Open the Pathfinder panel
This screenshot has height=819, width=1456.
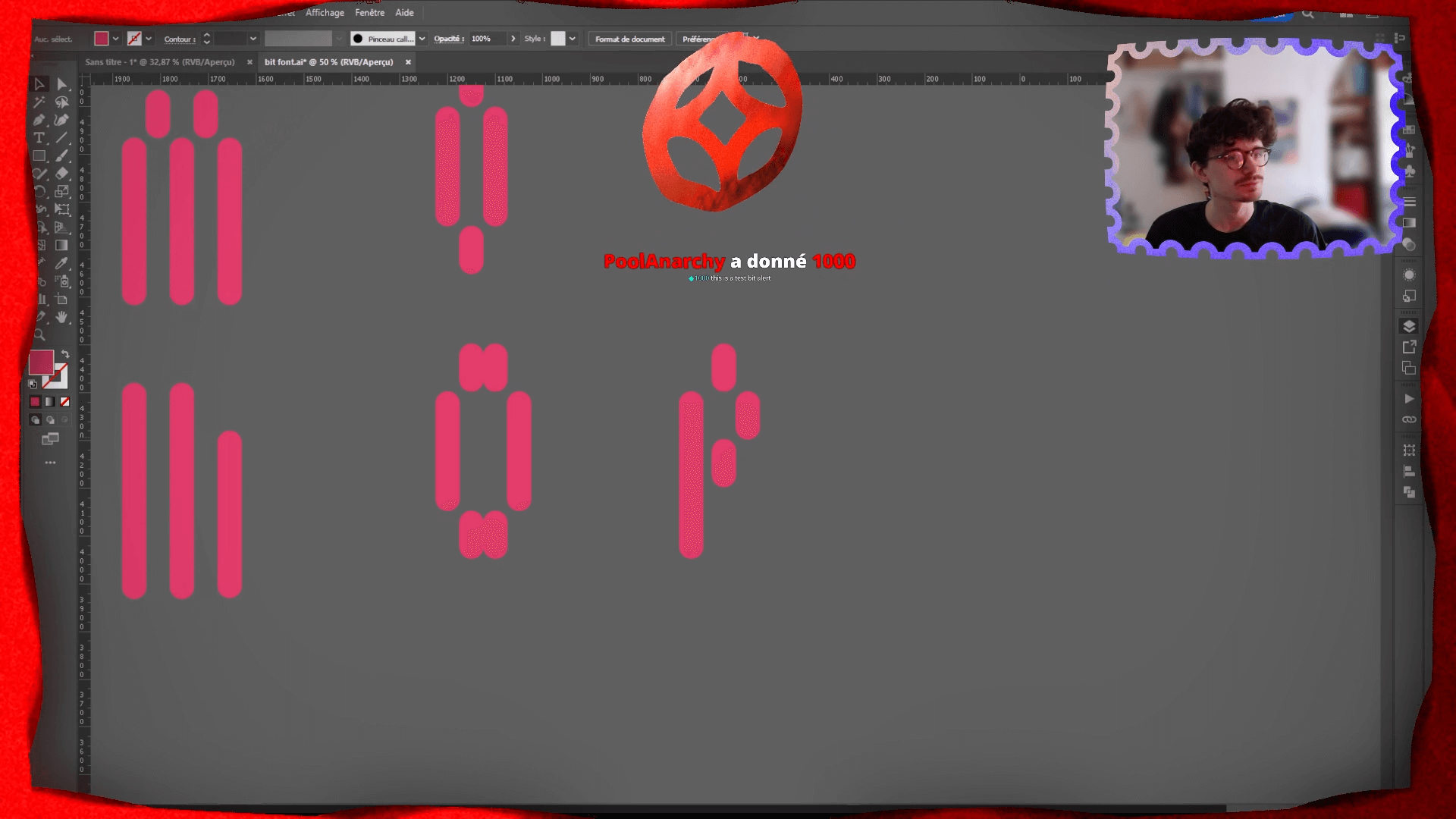[x=1409, y=492]
